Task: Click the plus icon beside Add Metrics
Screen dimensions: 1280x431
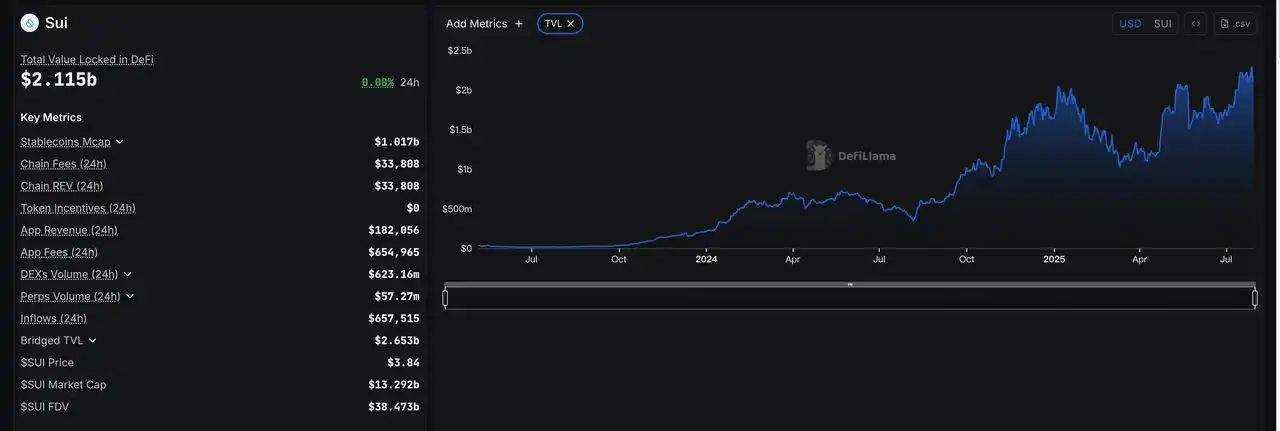Action: point(519,24)
